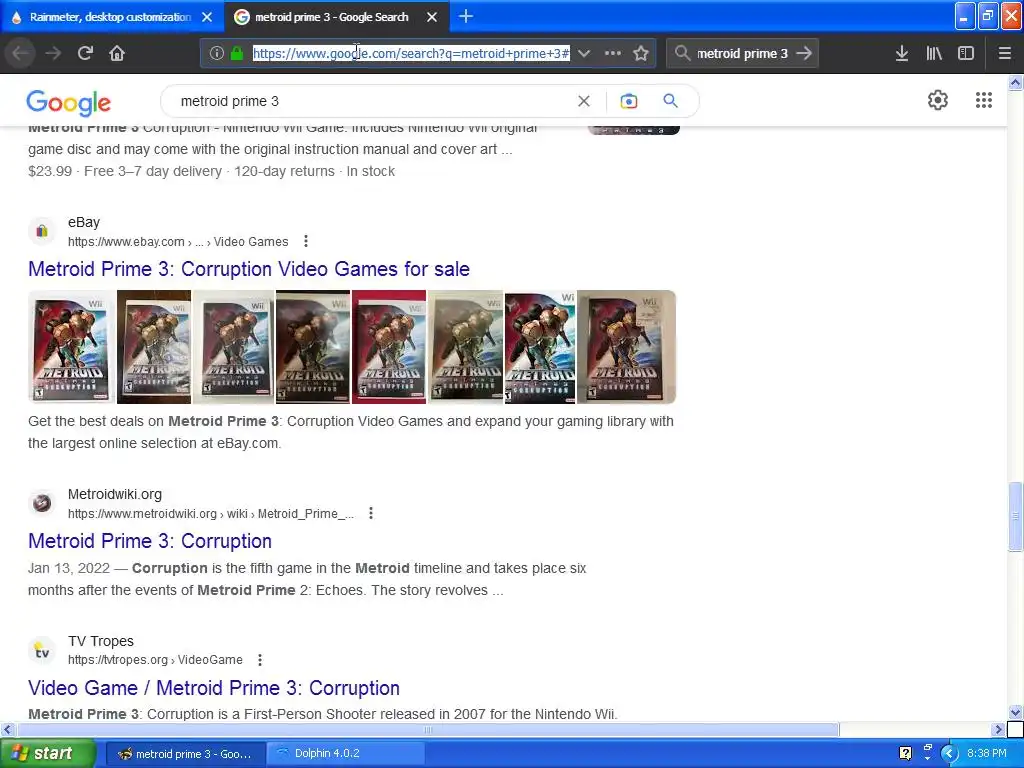Submit search bar query with arrow button
Viewport: 1024px width, 768px height.
pos(805,54)
